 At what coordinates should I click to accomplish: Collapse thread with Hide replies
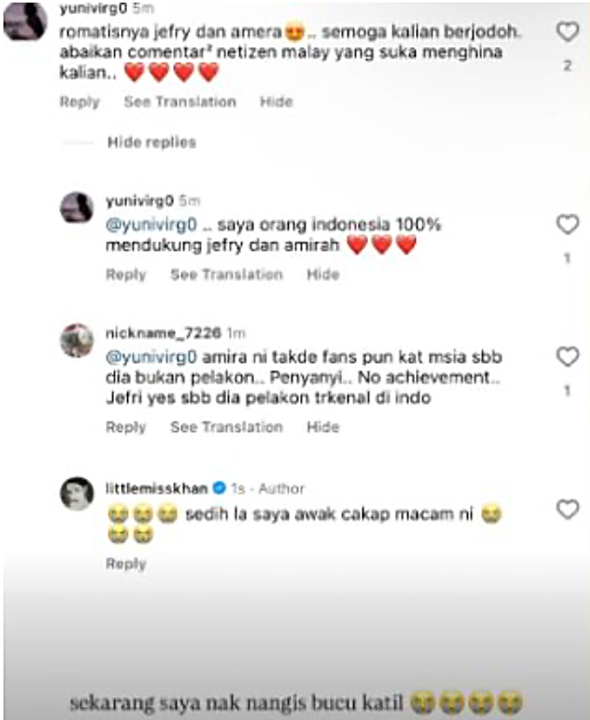[x=152, y=142]
